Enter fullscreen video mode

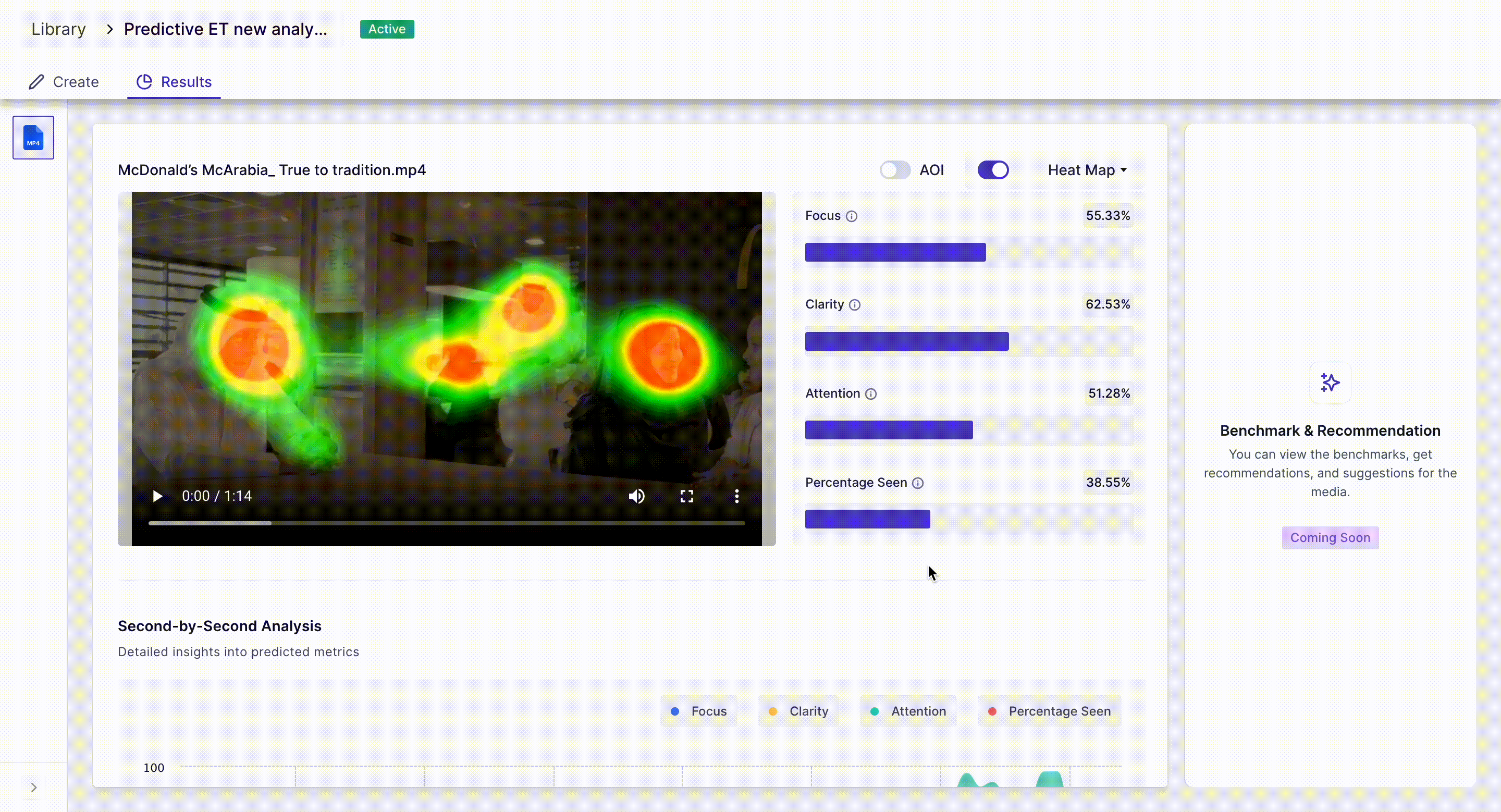[687, 496]
